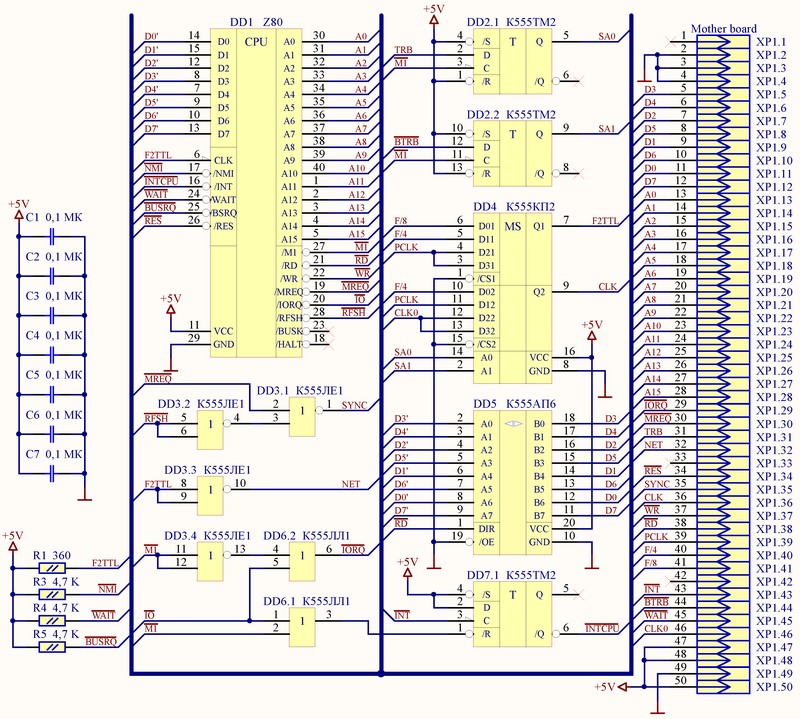Select the F2TTL label at CPU CLK pin
Image resolution: width=800 pixels, height=719 pixels.
click(160, 154)
